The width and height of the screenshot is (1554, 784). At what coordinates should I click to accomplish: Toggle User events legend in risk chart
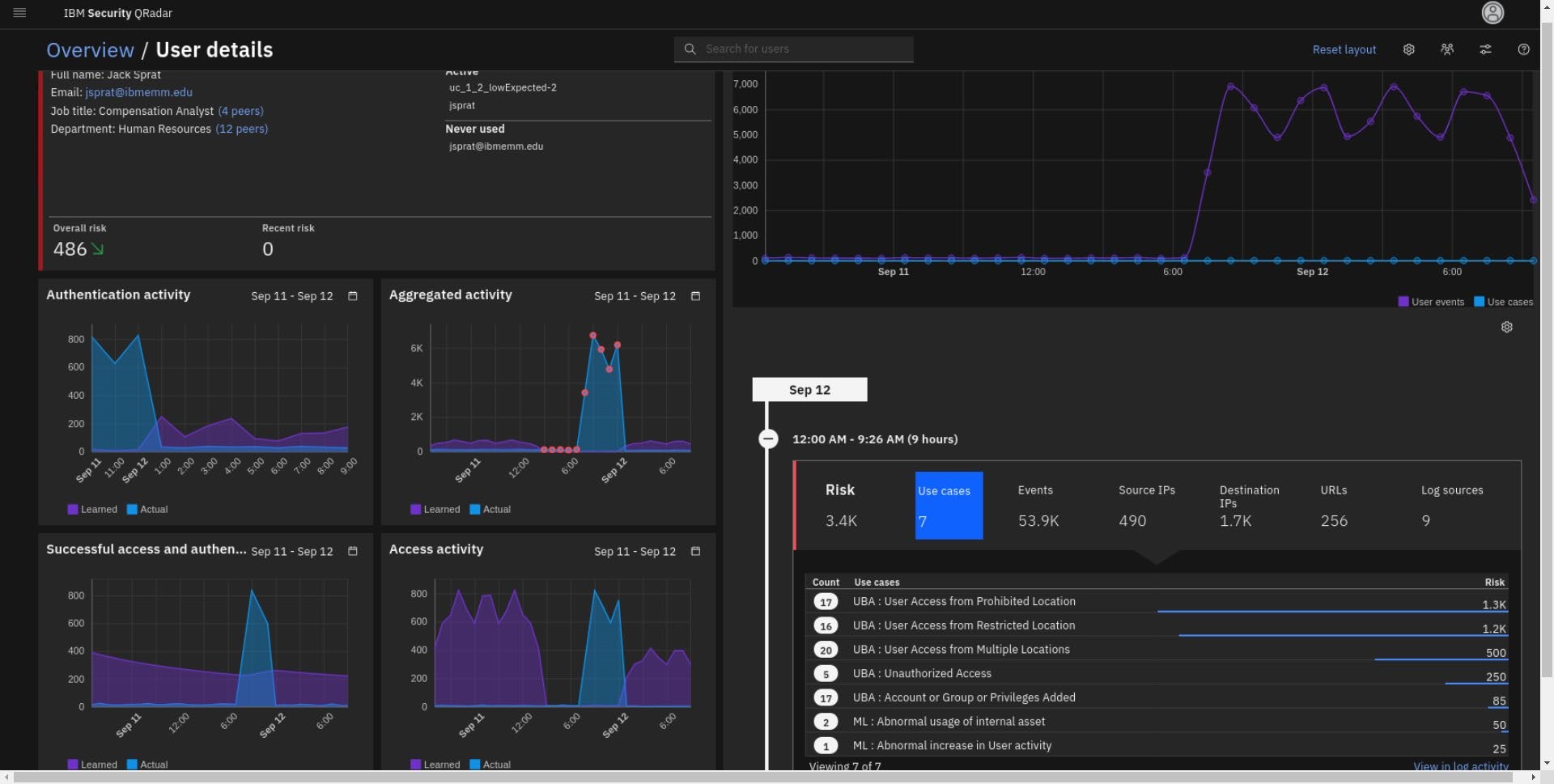[1431, 302]
